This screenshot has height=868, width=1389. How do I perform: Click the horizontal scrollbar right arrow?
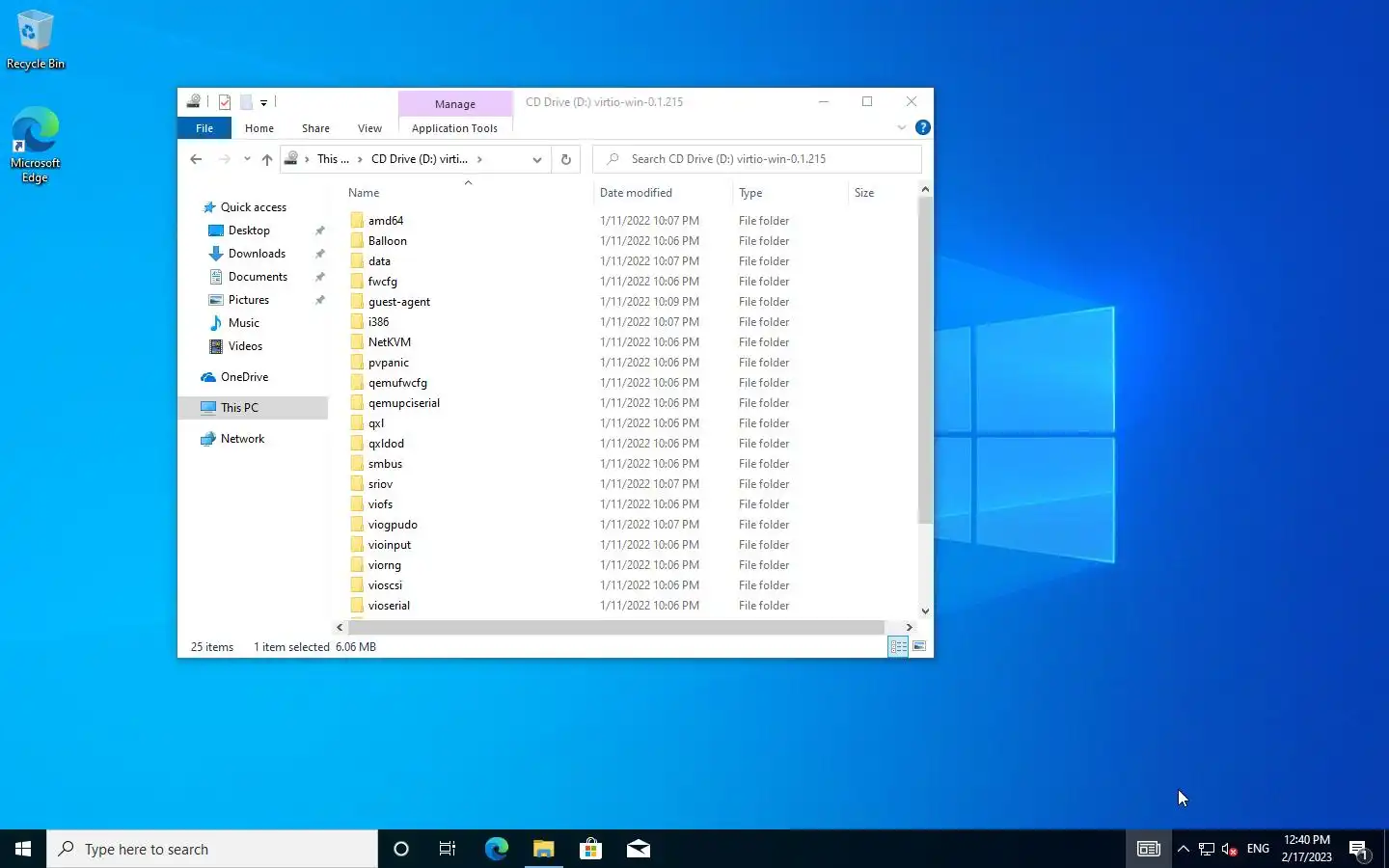[909, 627]
